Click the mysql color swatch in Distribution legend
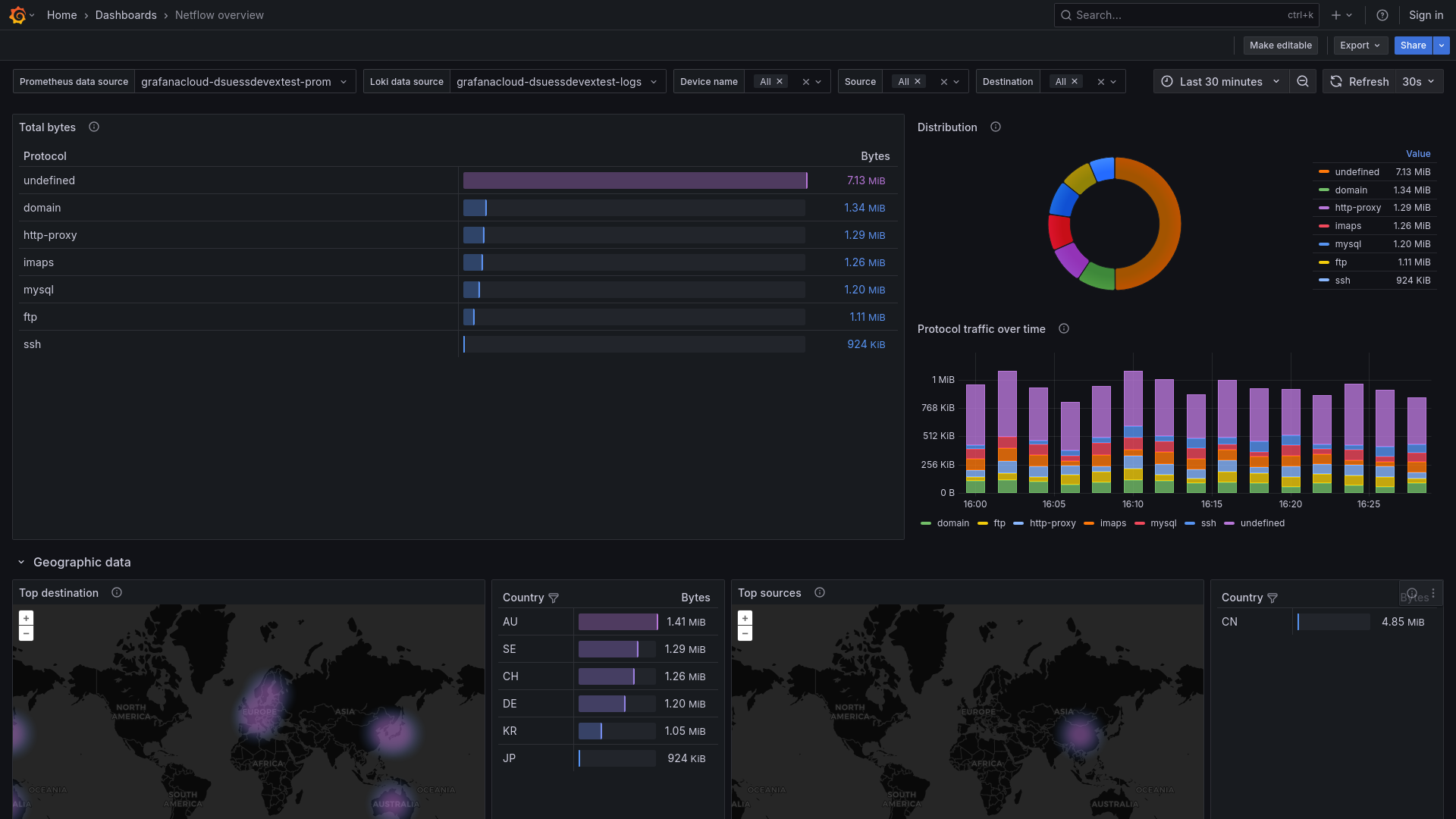Image resolution: width=1456 pixels, height=819 pixels. 1323,244
